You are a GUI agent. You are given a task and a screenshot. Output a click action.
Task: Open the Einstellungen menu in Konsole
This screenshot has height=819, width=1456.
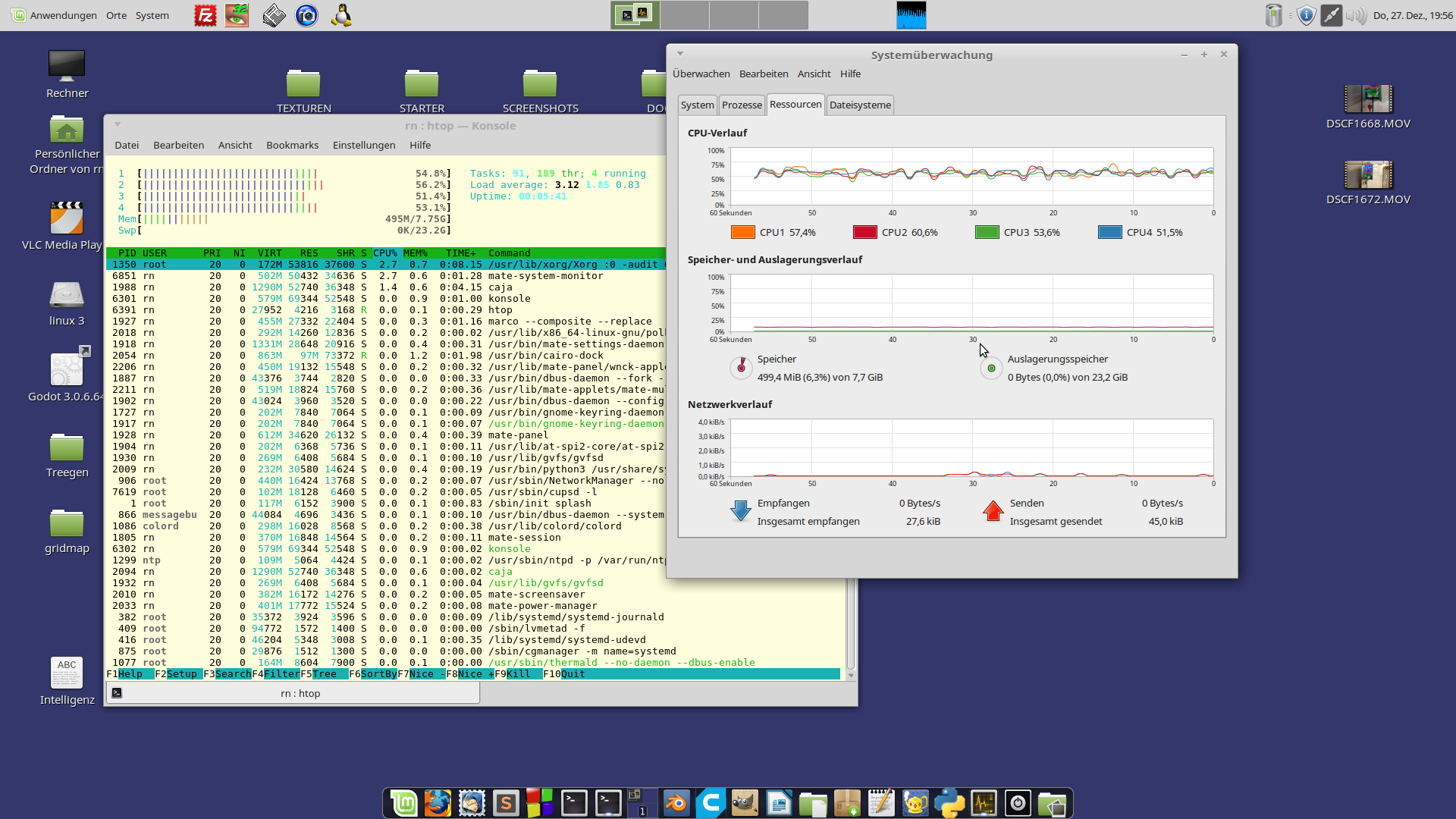363,146
